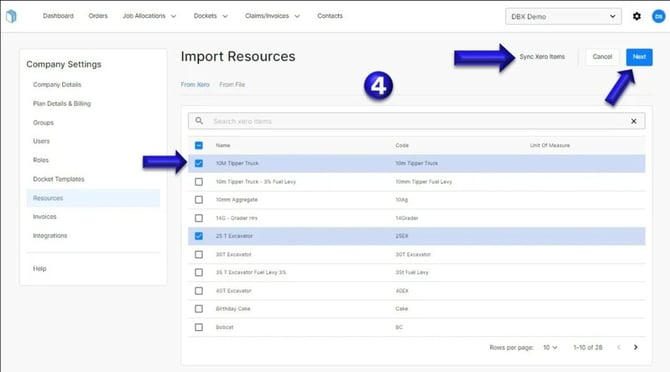The image size is (670, 372).
Task: Expand the Dockets menu
Action: point(211,16)
